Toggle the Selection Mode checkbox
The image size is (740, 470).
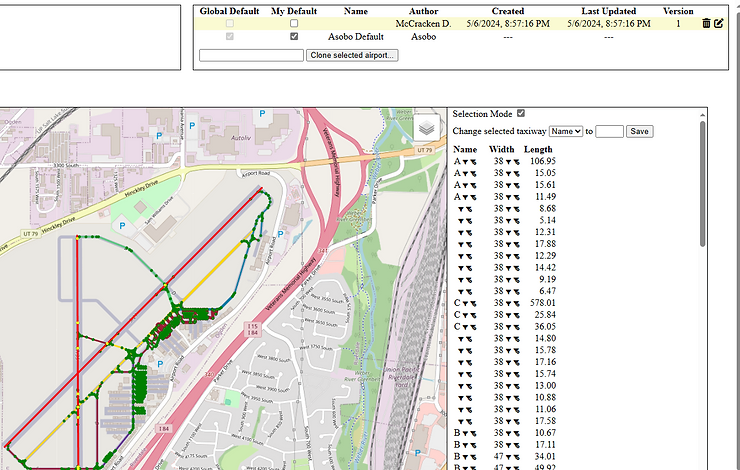tap(521, 113)
